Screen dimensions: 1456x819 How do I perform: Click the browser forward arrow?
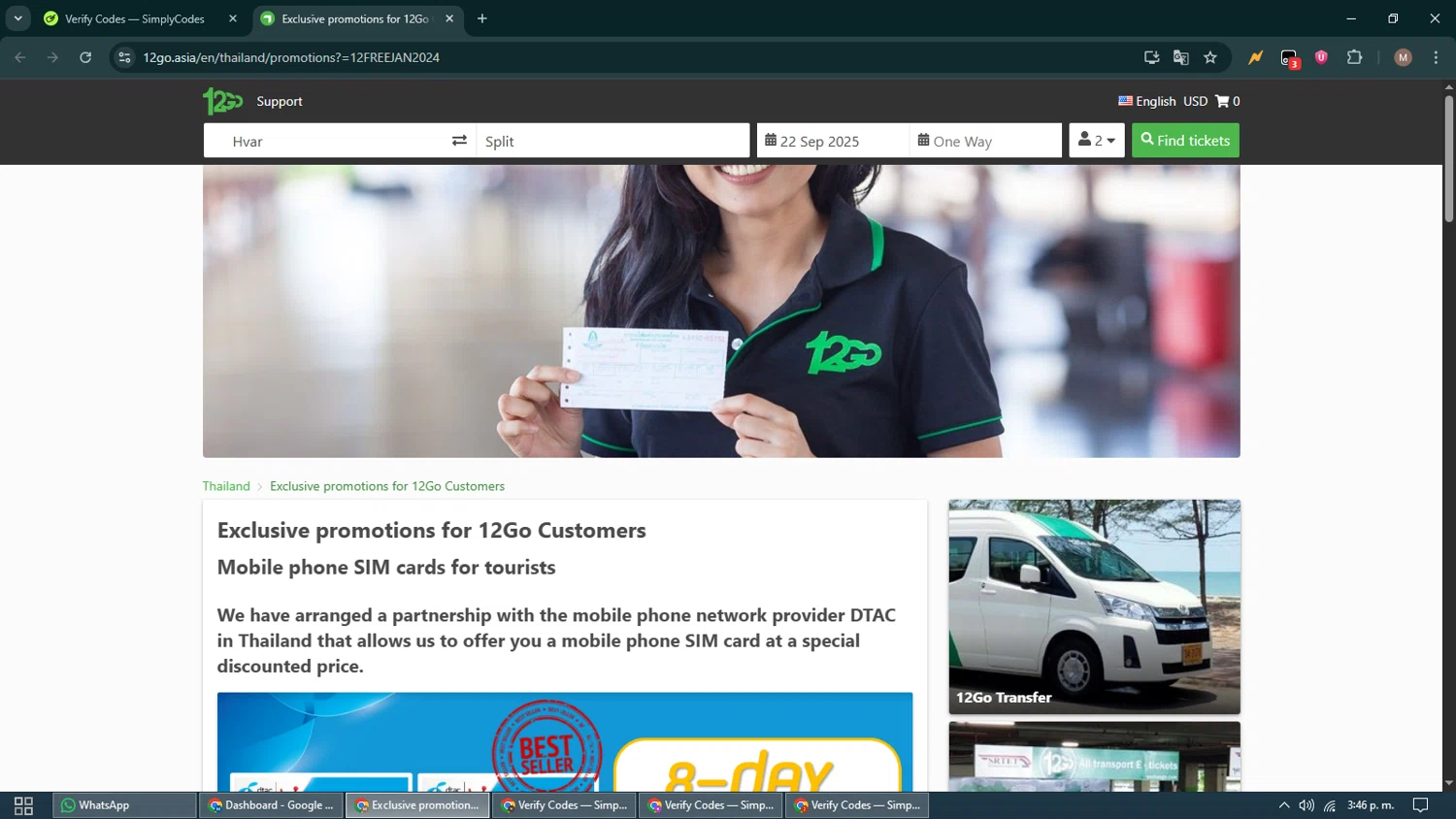pos(52,57)
